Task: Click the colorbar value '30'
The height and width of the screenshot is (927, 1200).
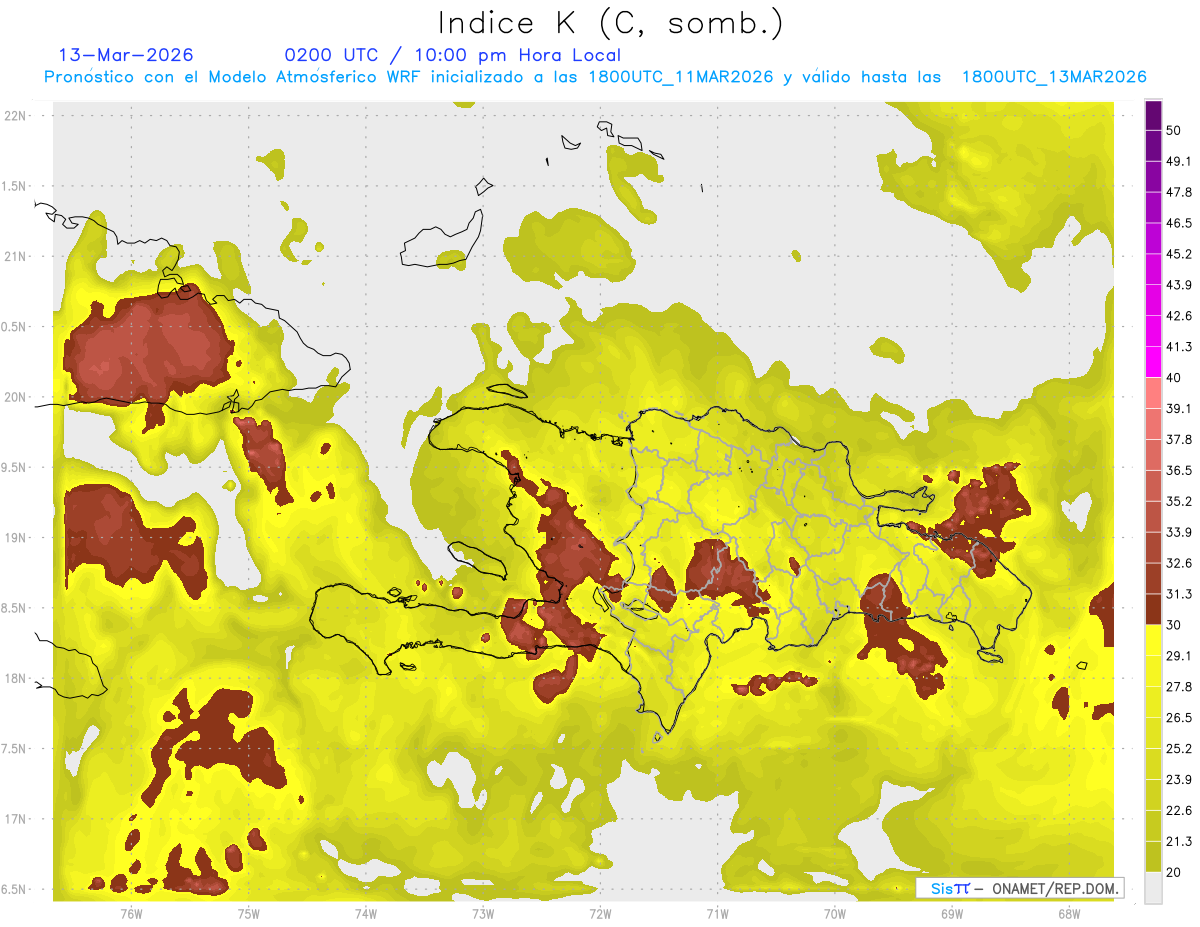Action: (1174, 624)
